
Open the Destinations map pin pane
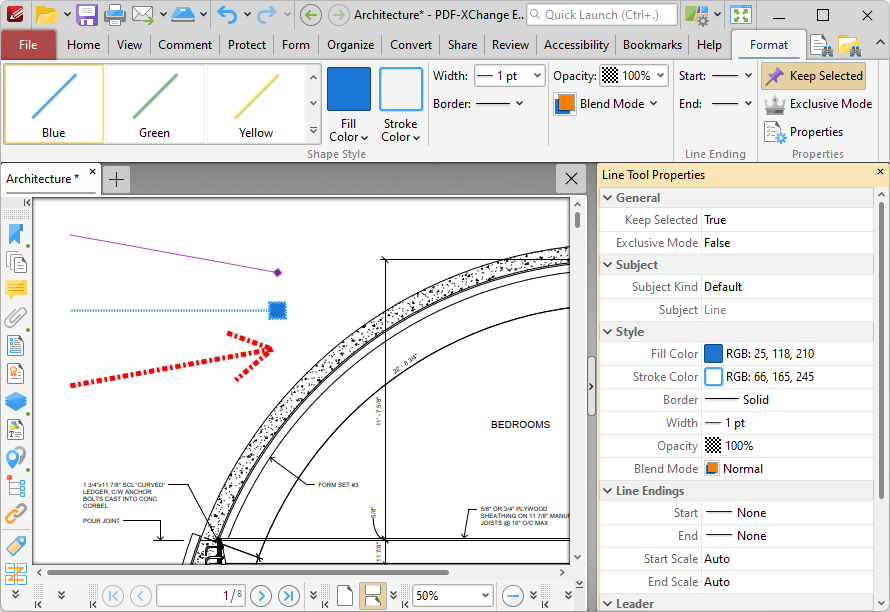(16, 458)
